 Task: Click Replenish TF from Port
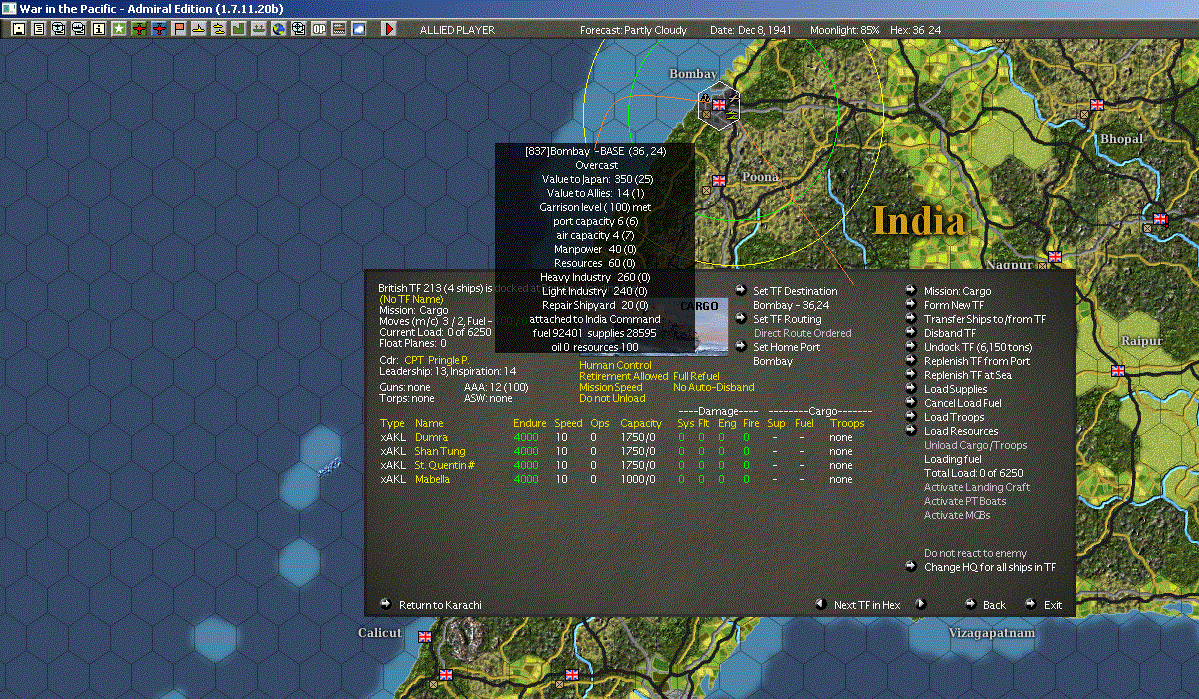[x=976, y=361]
